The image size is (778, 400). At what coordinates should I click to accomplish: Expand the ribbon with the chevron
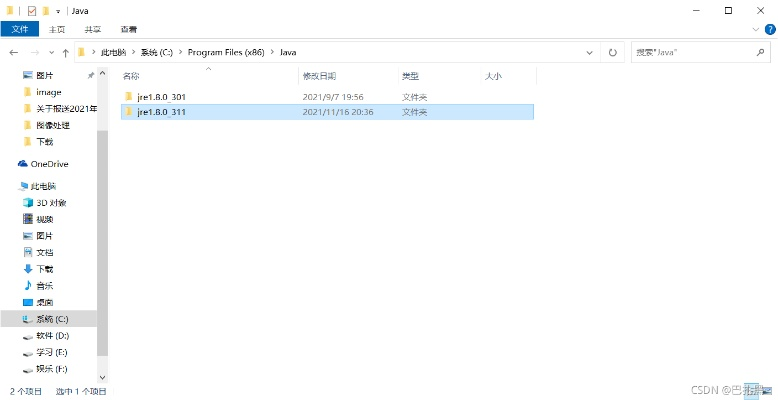click(x=753, y=30)
